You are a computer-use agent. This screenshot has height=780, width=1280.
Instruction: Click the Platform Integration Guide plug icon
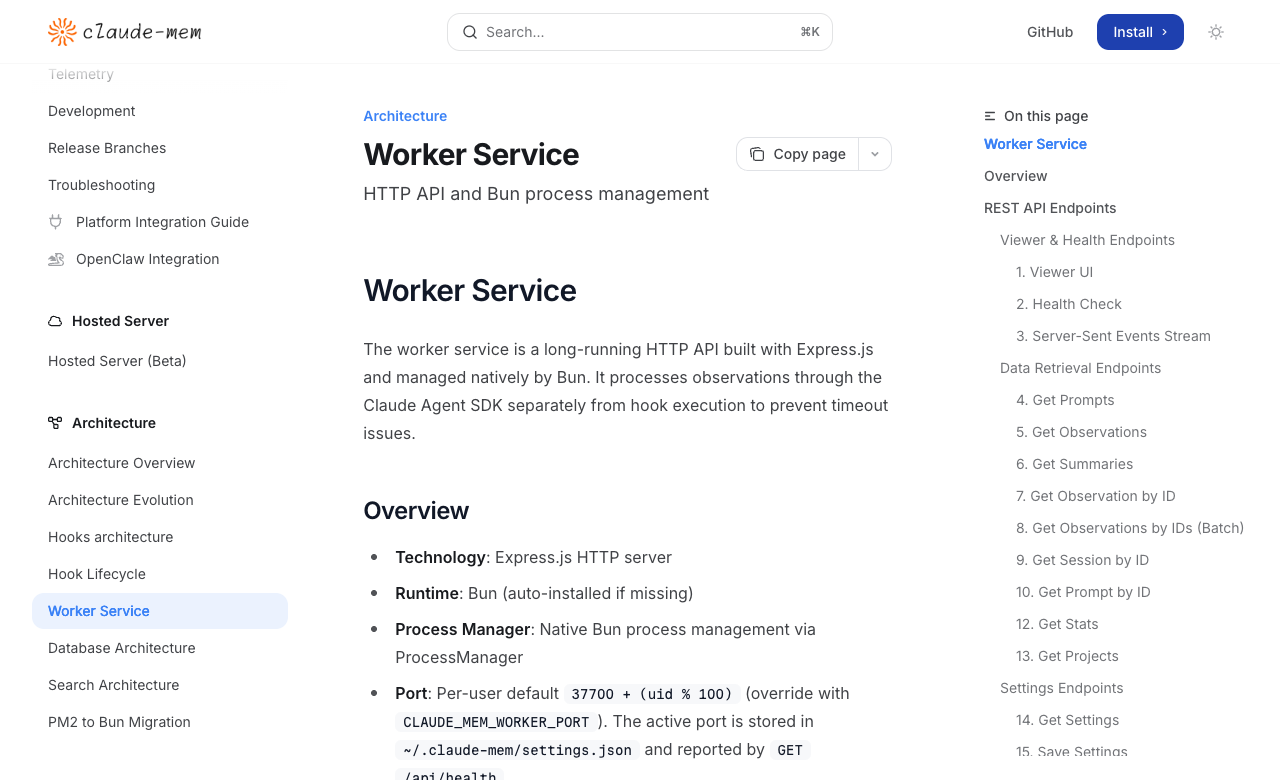point(56,222)
